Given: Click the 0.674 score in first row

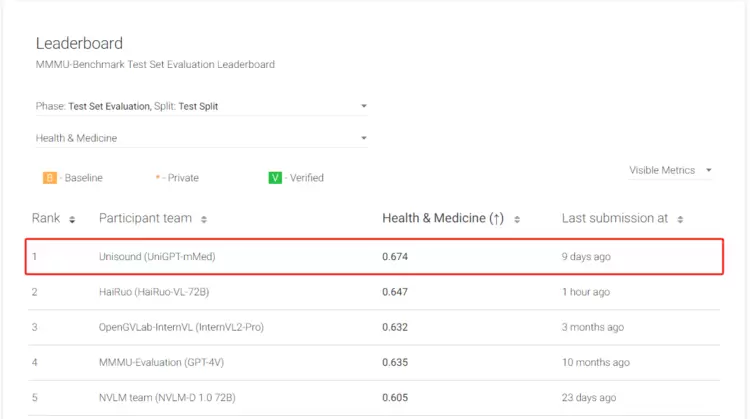Looking at the screenshot, I should tap(395, 257).
